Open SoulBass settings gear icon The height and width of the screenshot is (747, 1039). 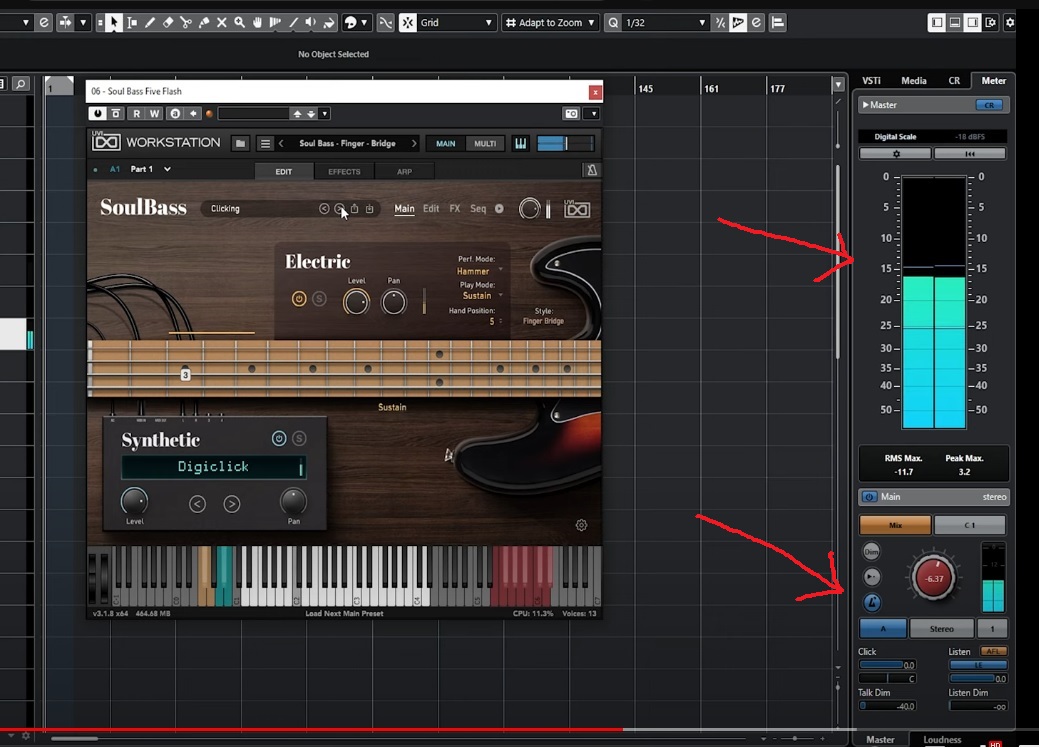[x=581, y=526]
